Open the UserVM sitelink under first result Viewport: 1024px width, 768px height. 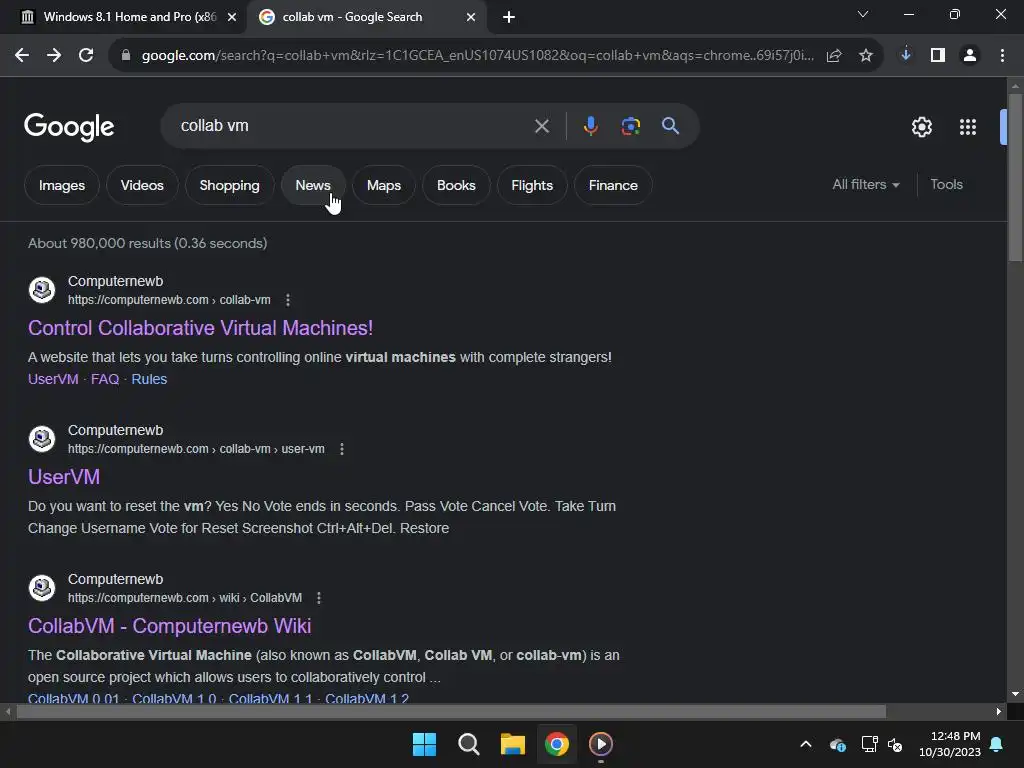coord(53,379)
